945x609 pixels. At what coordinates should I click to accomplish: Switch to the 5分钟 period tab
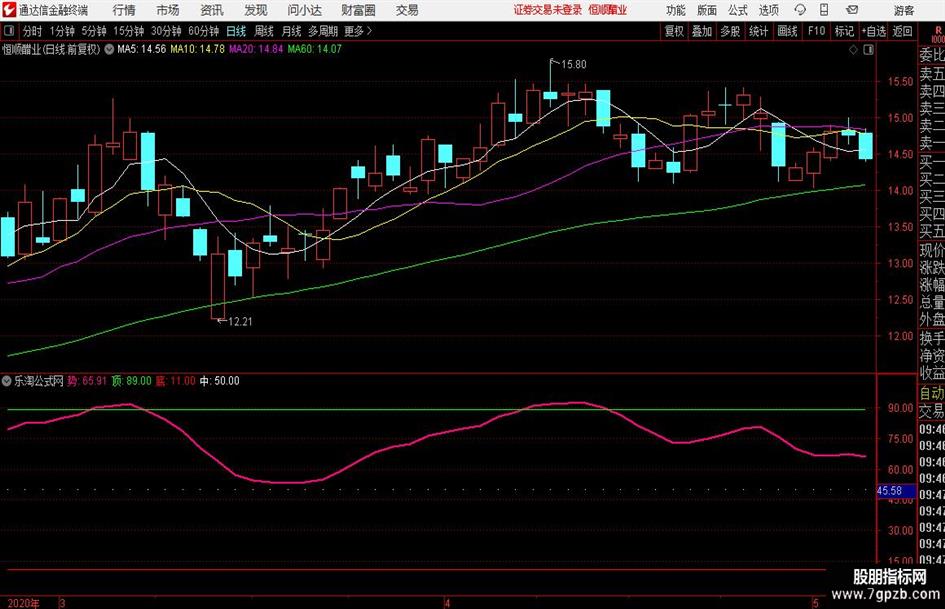click(94, 31)
